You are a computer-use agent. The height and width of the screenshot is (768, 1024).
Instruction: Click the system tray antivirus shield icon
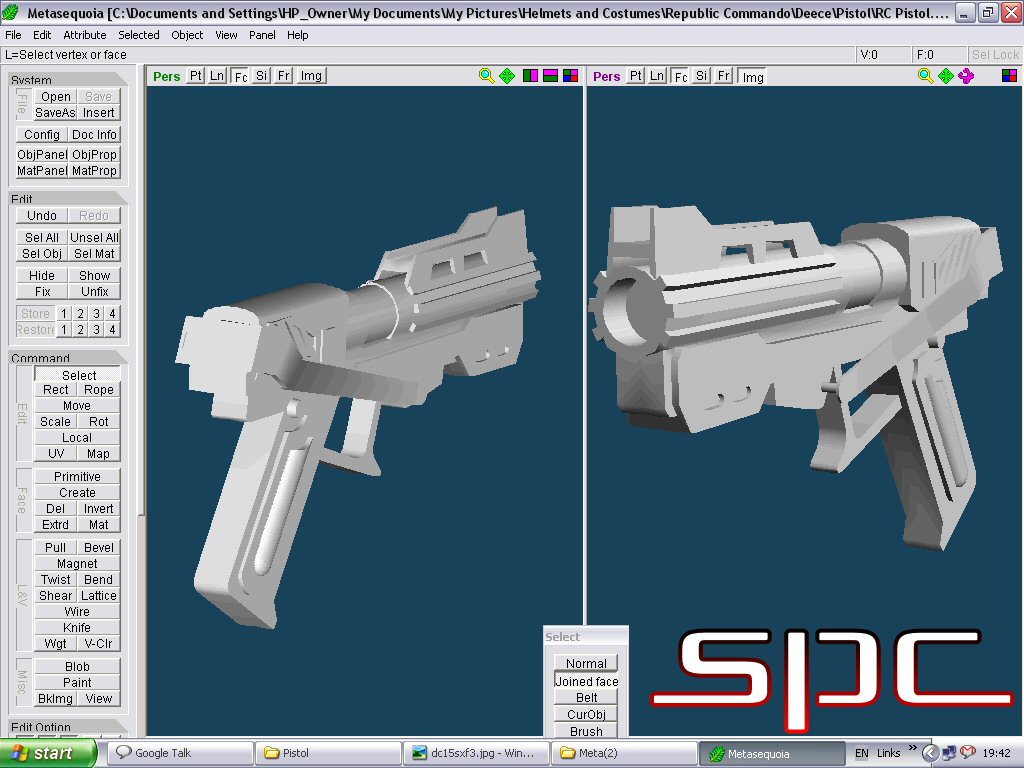[x=968, y=753]
